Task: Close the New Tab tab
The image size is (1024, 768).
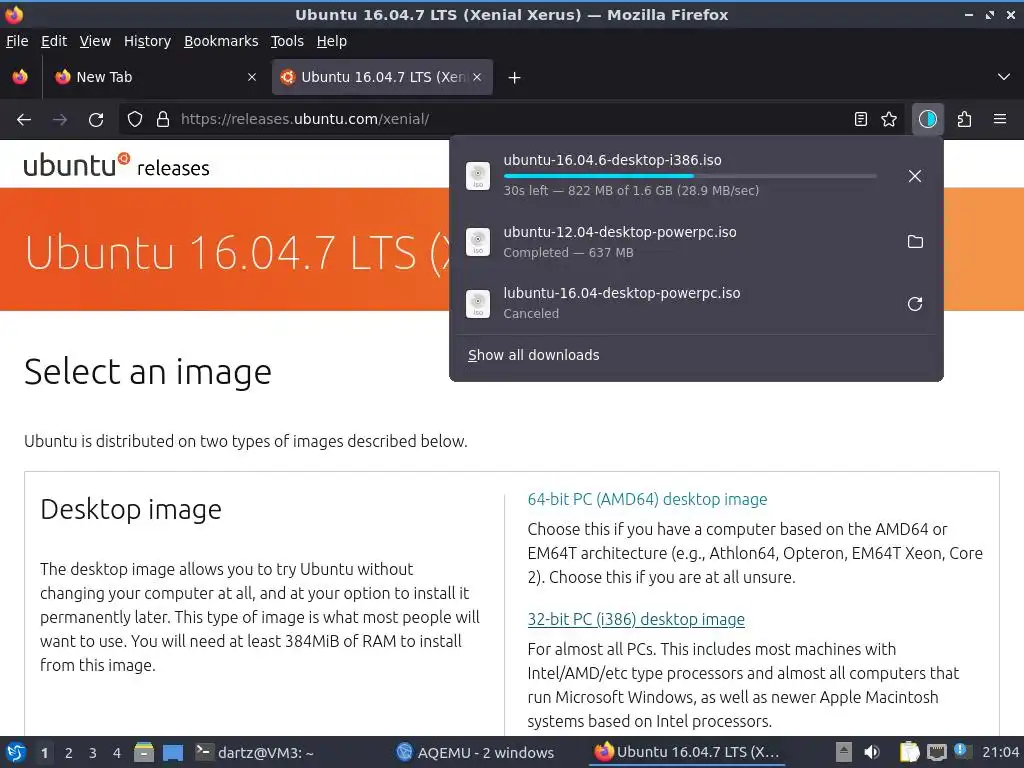Action: 252,77
